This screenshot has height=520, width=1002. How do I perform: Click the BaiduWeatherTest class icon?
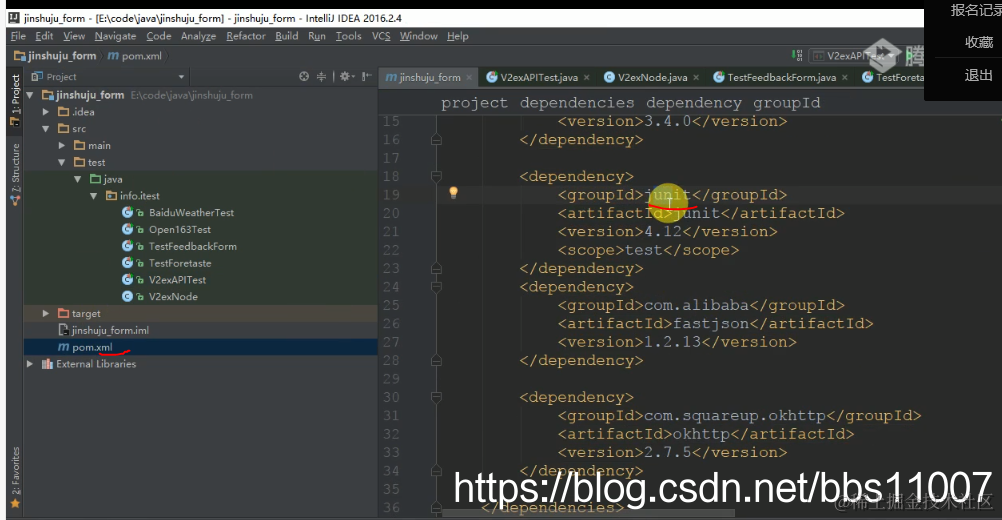(x=127, y=212)
